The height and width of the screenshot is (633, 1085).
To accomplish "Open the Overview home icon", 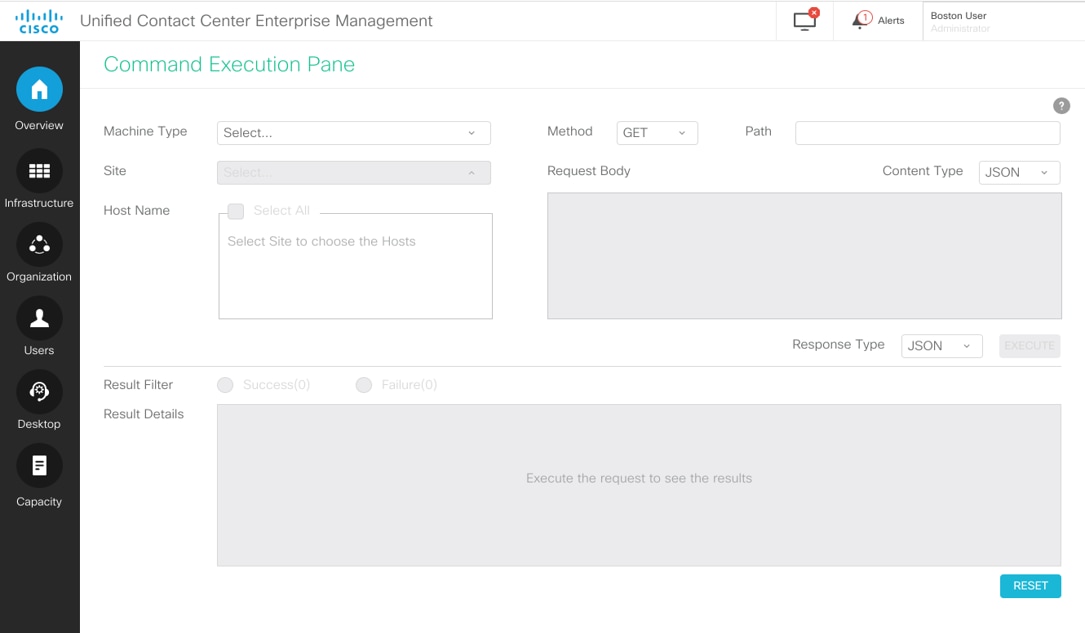I will click(x=39, y=91).
